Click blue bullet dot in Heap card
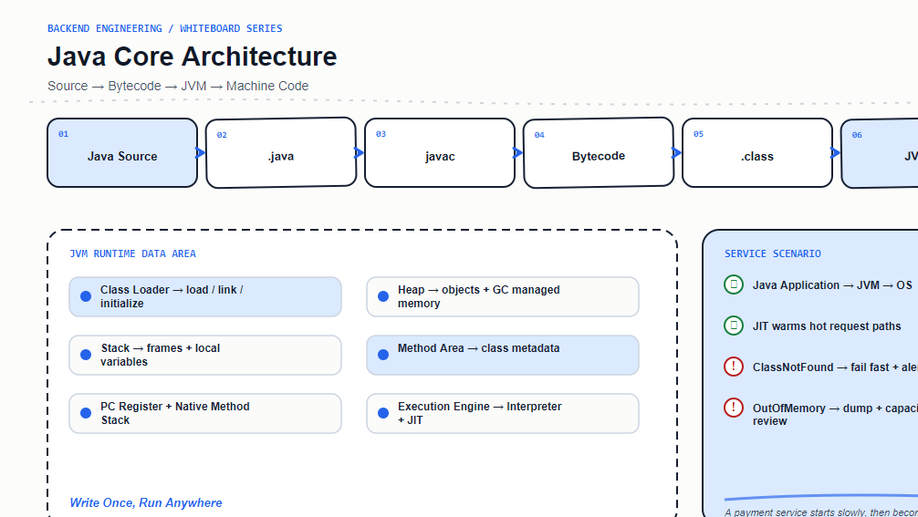918x517 pixels. pos(383,296)
